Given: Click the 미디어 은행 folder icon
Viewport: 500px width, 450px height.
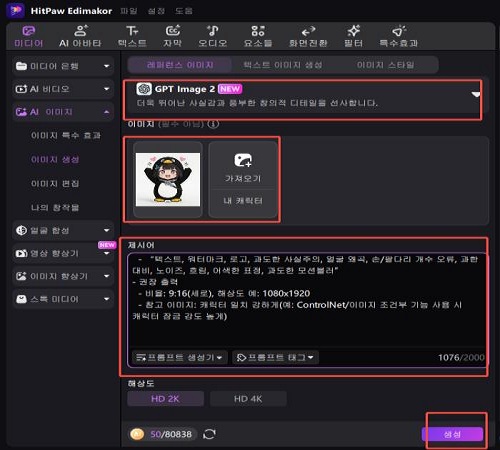Looking at the screenshot, I should click(x=21, y=66).
